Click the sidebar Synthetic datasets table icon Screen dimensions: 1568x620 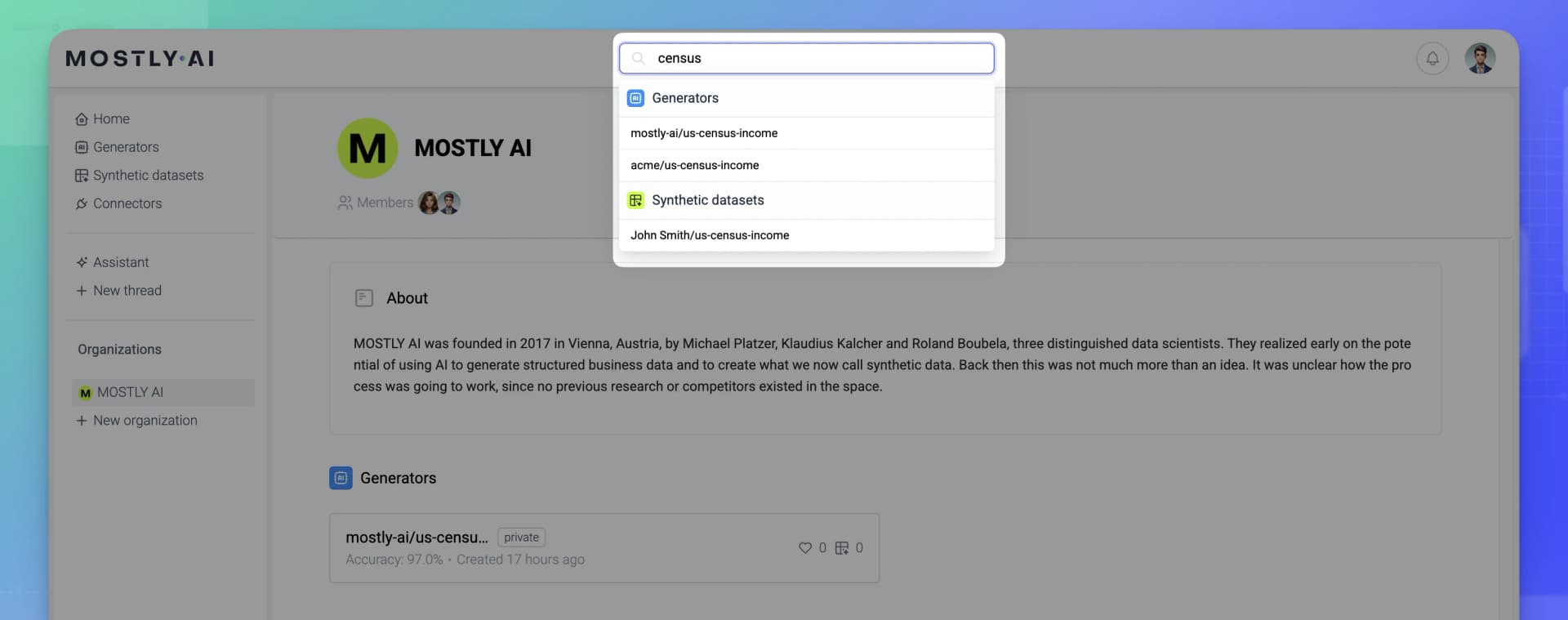pyautogui.click(x=82, y=176)
